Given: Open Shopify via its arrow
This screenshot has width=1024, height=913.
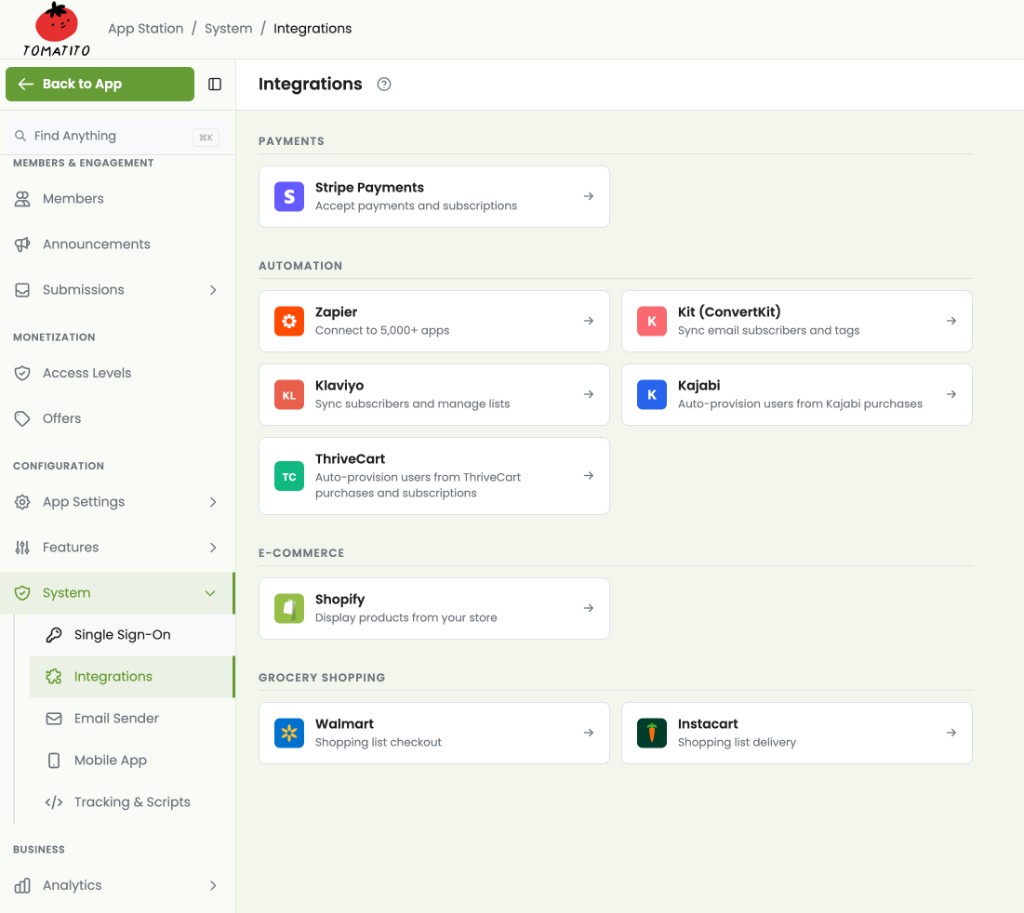Looking at the screenshot, I should coord(588,608).
